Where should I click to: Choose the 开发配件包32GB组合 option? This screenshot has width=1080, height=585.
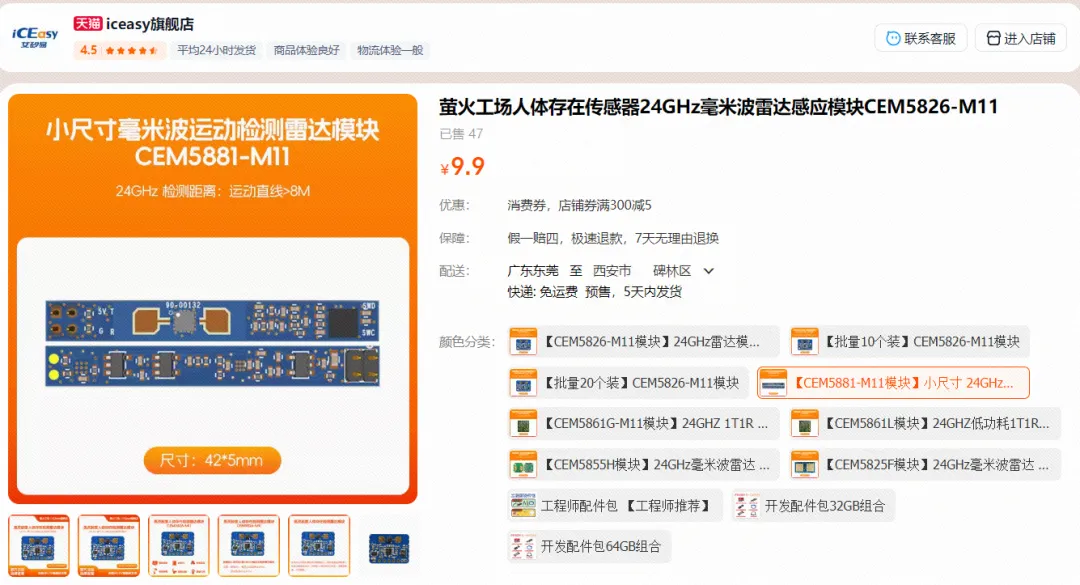[x=813, y=506]
